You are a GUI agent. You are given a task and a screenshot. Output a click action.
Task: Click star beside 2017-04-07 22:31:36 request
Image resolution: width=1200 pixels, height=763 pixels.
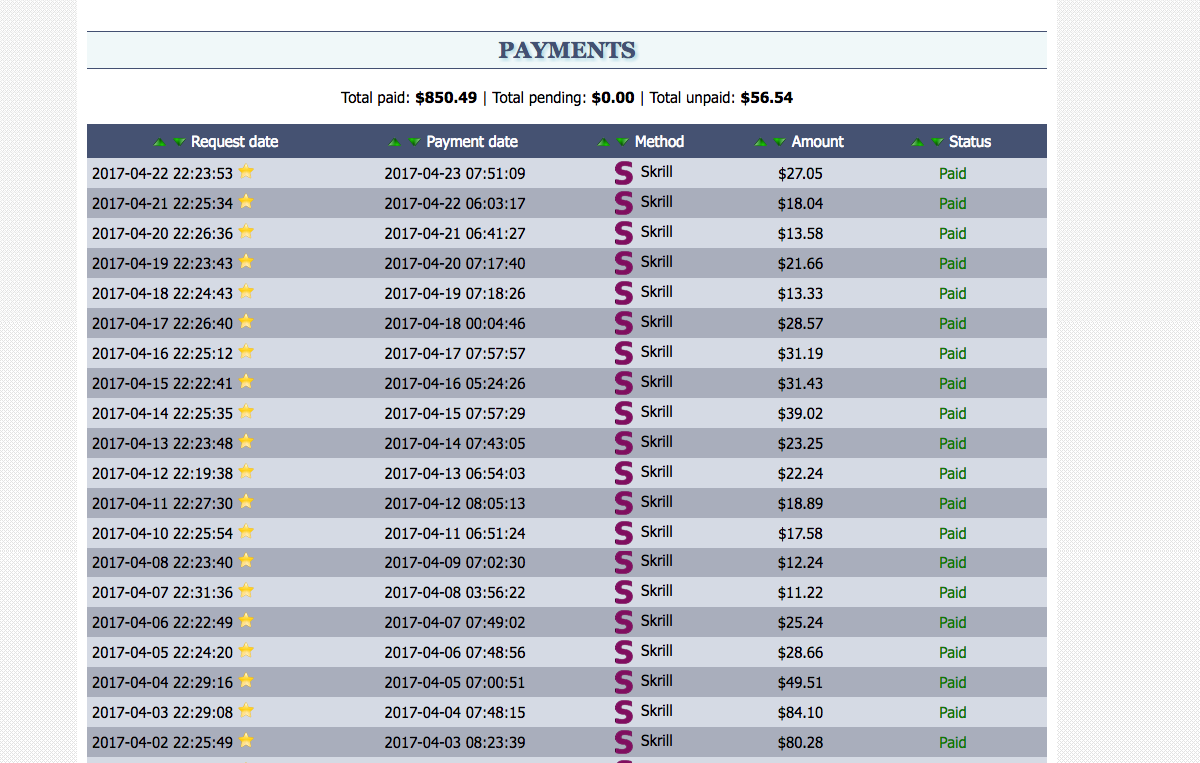(x=246, y=590)
